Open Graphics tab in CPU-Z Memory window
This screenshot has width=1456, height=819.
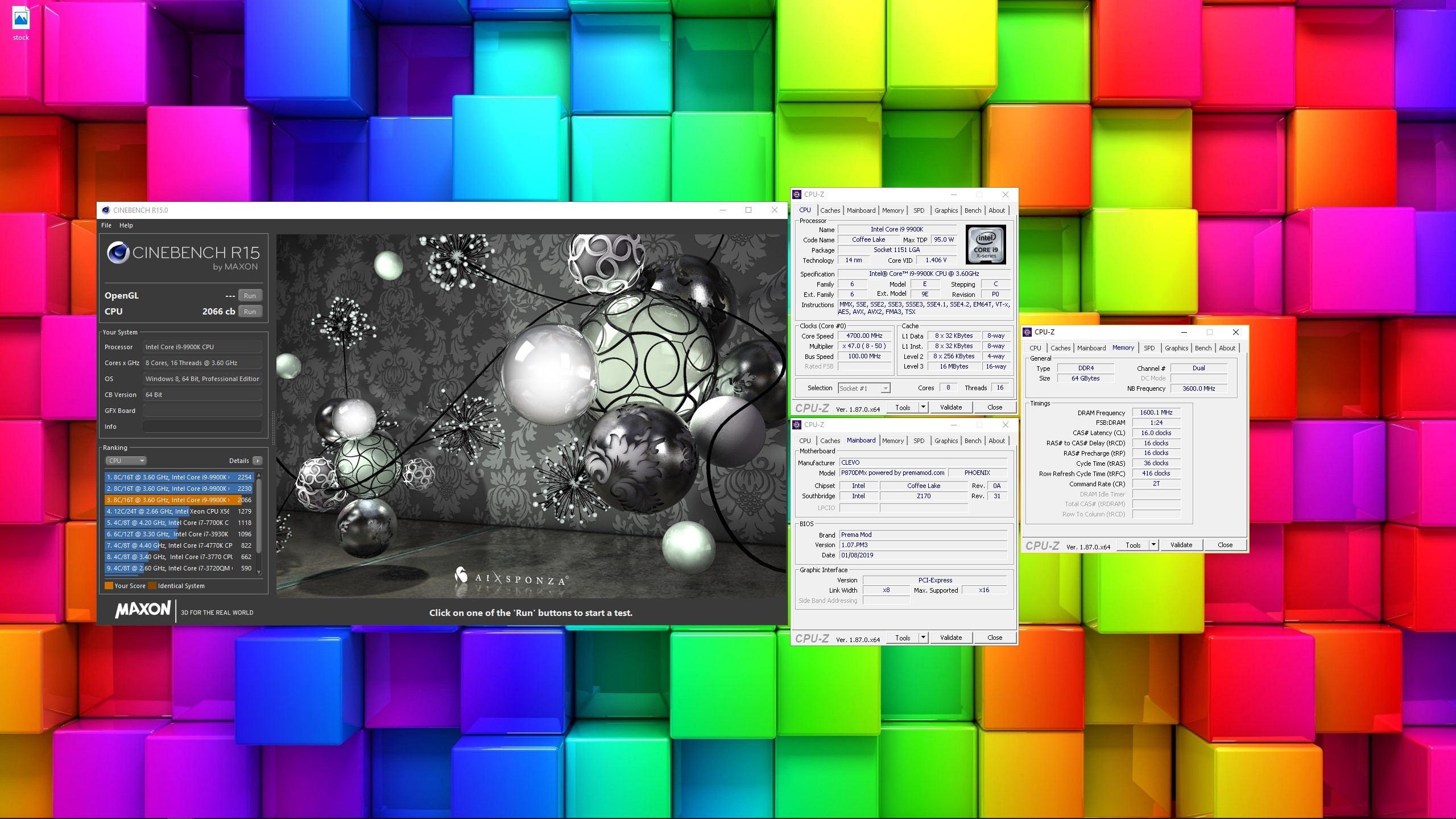(x=1176, y=348)
